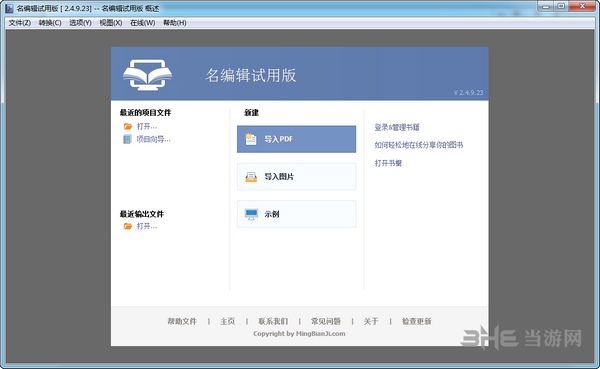
Task: Open the 选项(Y) menu
Action: pyautogui.click(x=80, y=23)
